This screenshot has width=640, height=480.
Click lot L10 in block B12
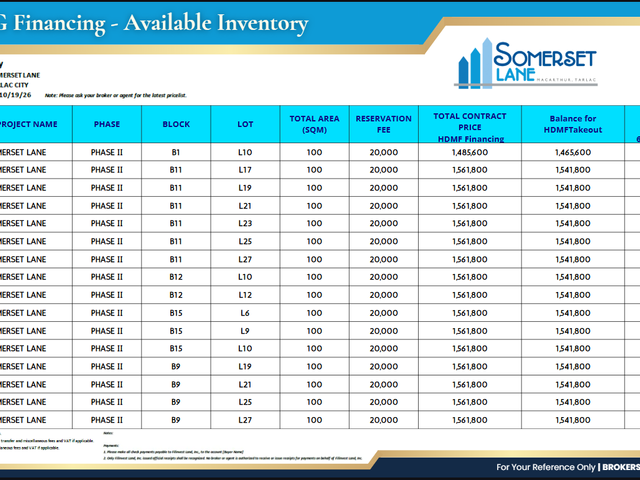coord(245,277)
